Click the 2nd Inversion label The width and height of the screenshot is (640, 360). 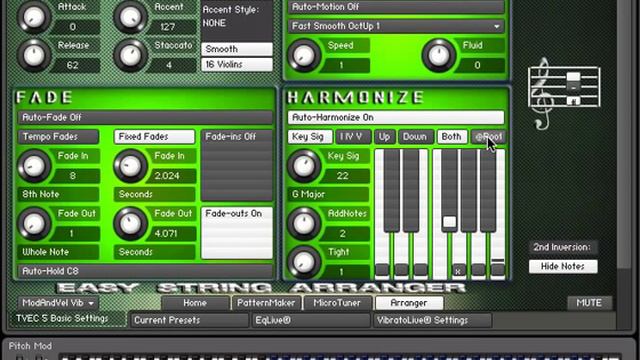pyautogui.click(x=563, y=247)
